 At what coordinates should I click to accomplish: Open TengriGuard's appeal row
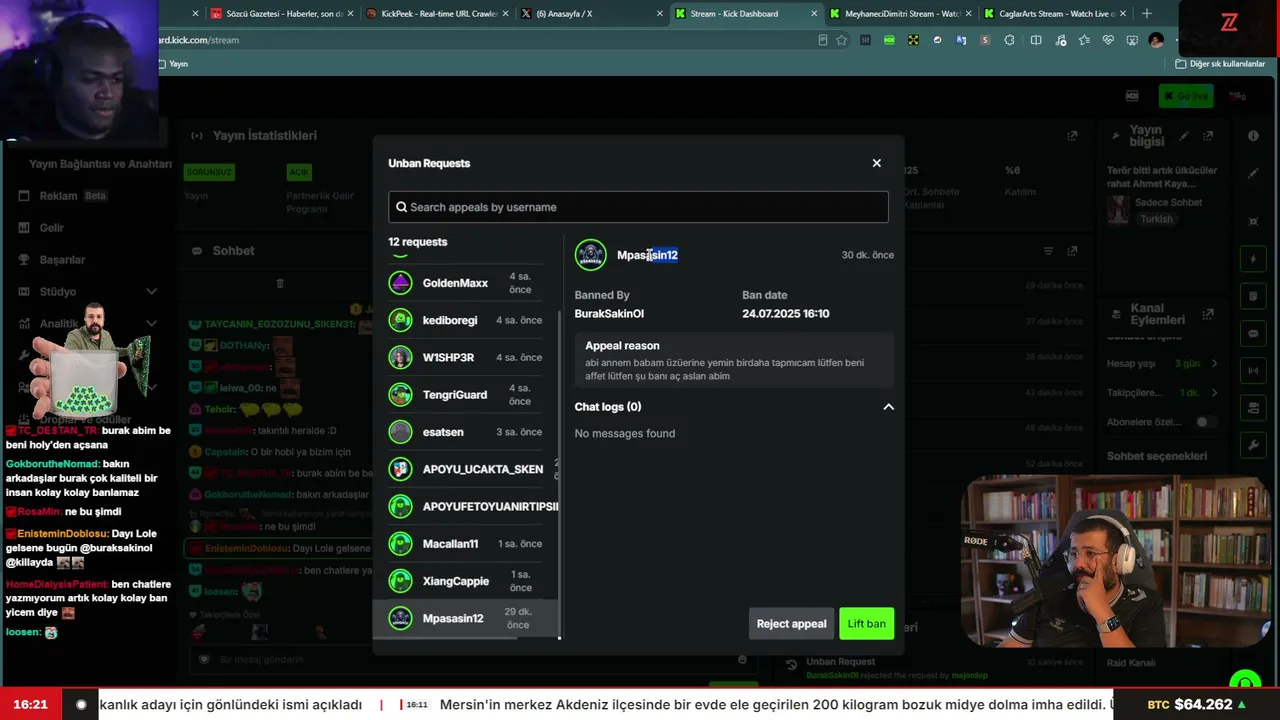[466, 394]
